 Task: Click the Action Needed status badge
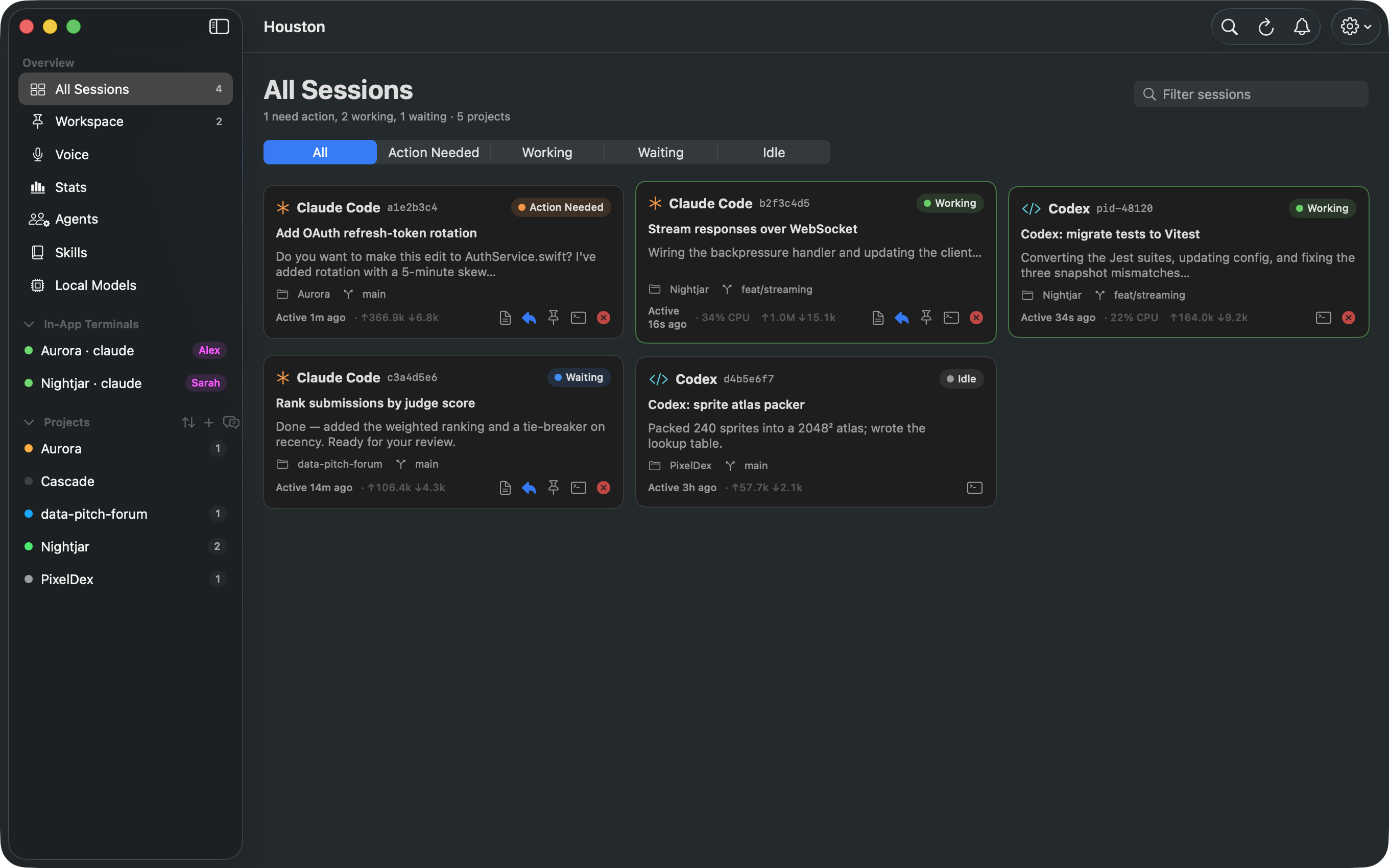coord(561,207)
